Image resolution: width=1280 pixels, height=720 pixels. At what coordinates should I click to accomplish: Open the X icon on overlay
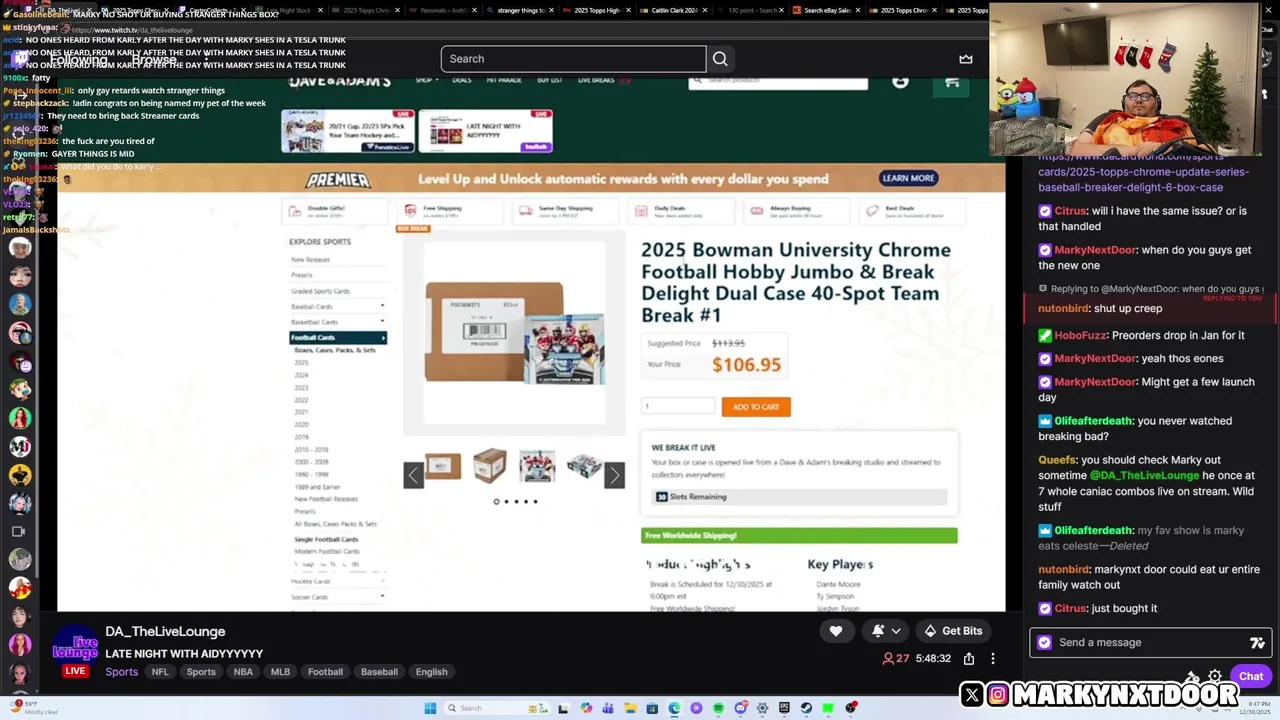pyautogui.click(x=972, y=694)
